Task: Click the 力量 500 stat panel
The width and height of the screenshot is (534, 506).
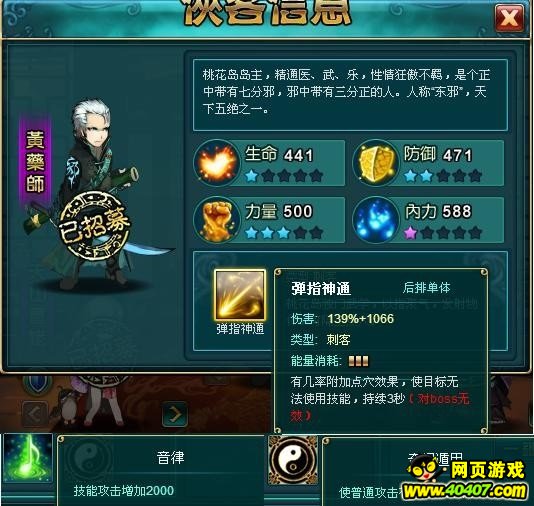Action: pos(269,220)
